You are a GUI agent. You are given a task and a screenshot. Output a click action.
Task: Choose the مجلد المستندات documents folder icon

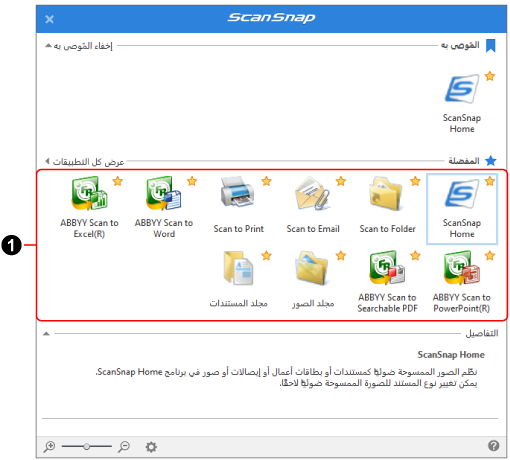[x=238, y=279]
